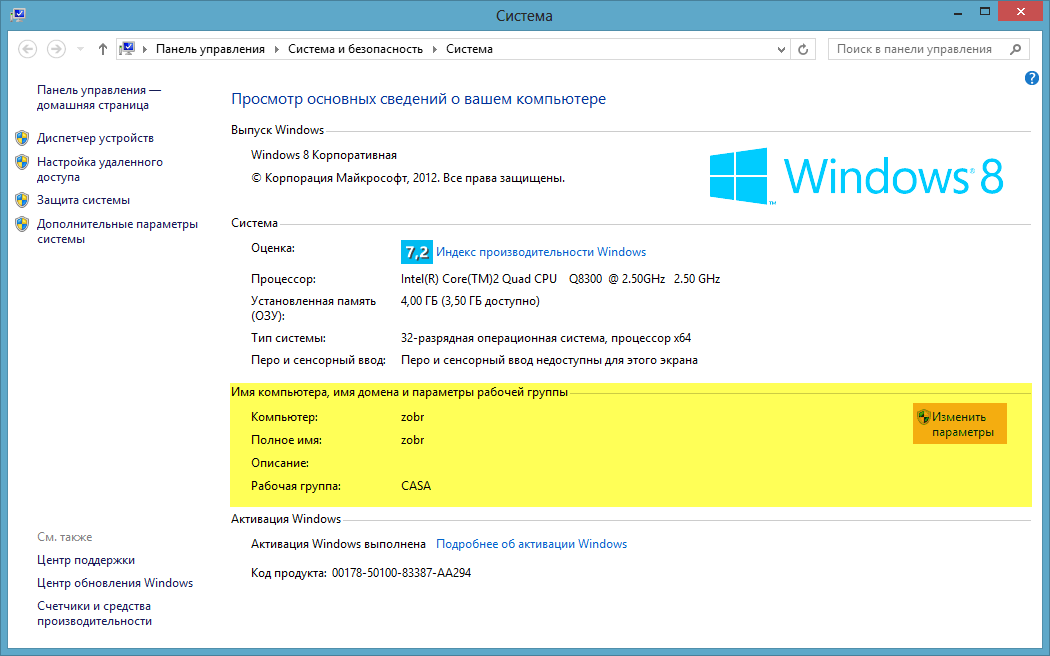
Task: Click Windows 8 Корпоративная edition text
Action: 324,155
